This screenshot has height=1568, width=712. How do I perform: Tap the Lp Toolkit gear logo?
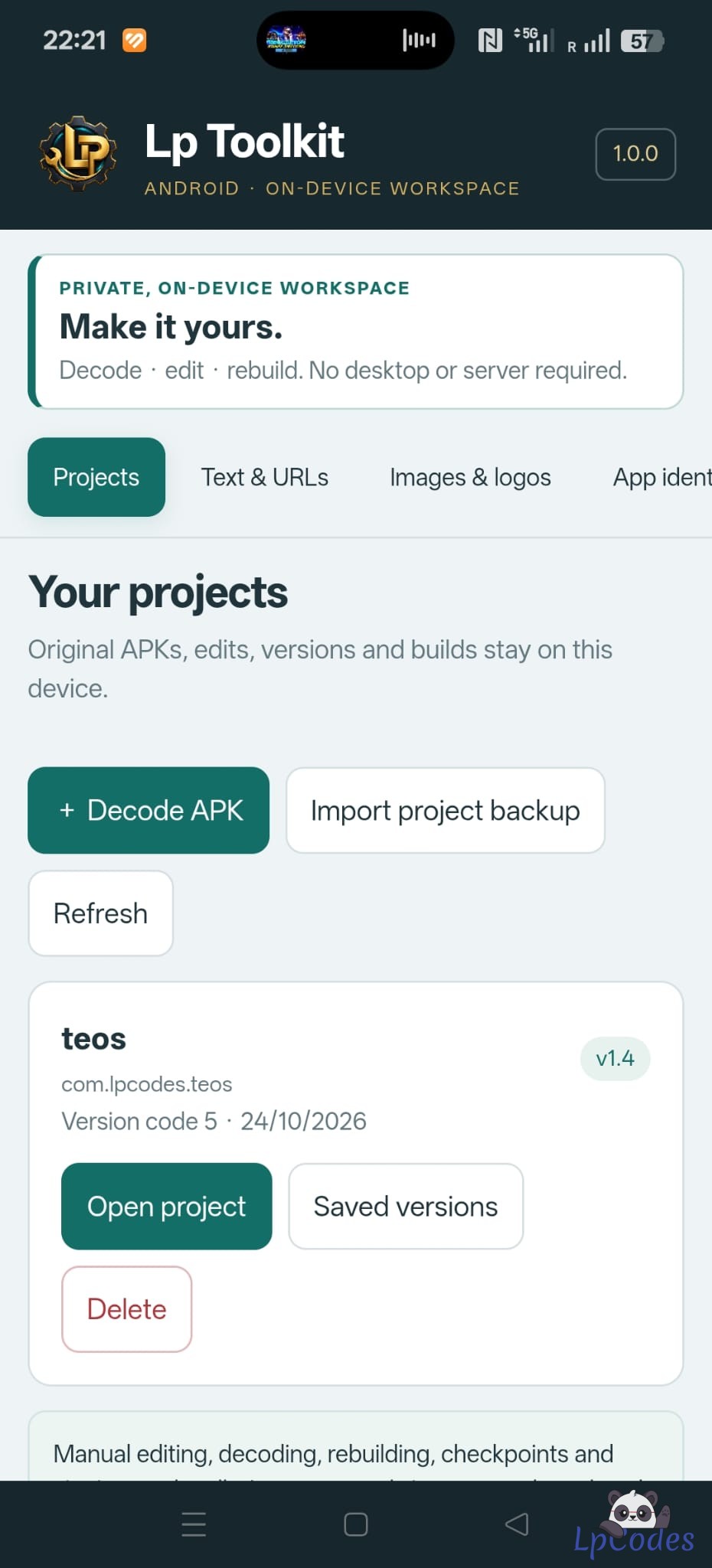click(x=78, y=154)
